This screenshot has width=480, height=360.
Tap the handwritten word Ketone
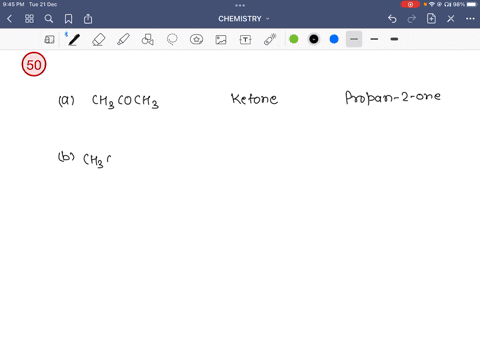254,99
